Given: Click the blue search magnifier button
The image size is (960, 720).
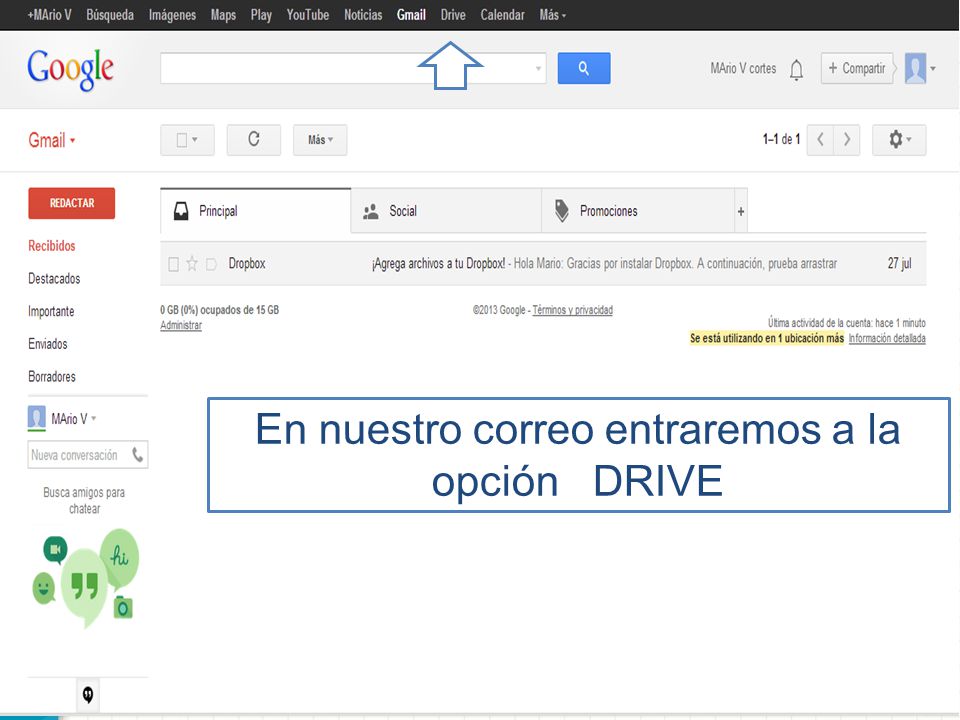Looking at the screenshot, I should (x=583, y=68).
